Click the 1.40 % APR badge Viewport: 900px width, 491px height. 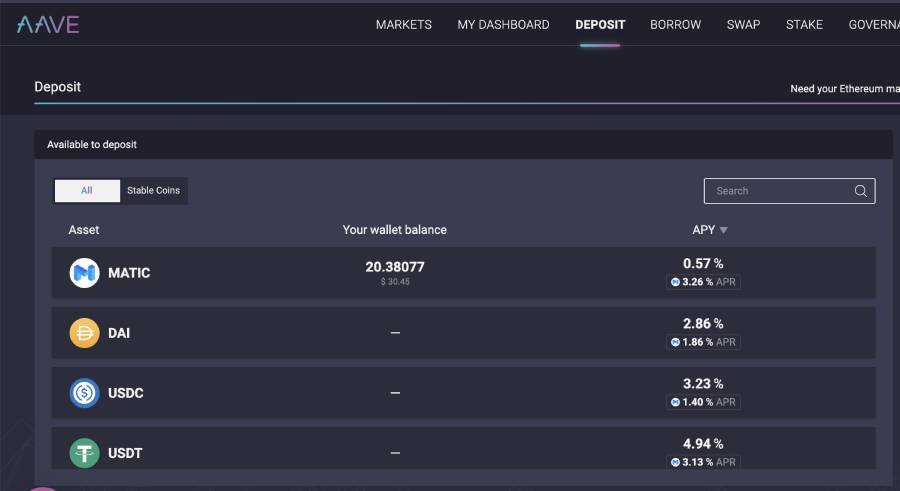tap(703, 402)
